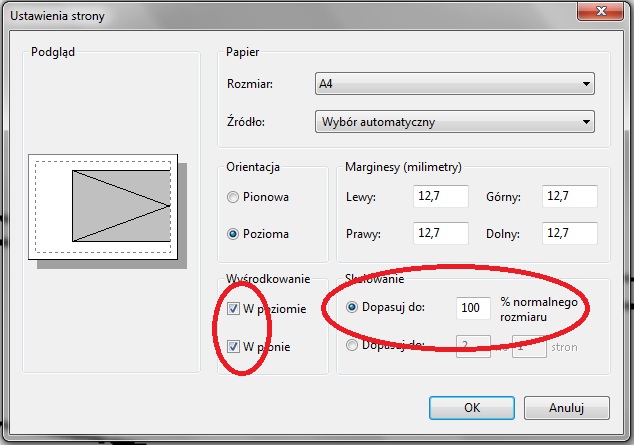Focus the Dolny margin input field
Image resolution: width=634 pixels, height=445 pixels.
click(x=569, y=233)
